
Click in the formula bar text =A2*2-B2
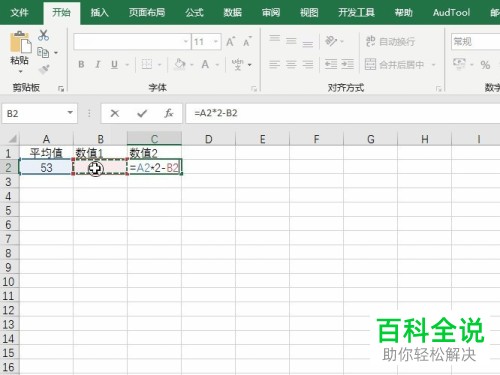[x=216, y=113]
